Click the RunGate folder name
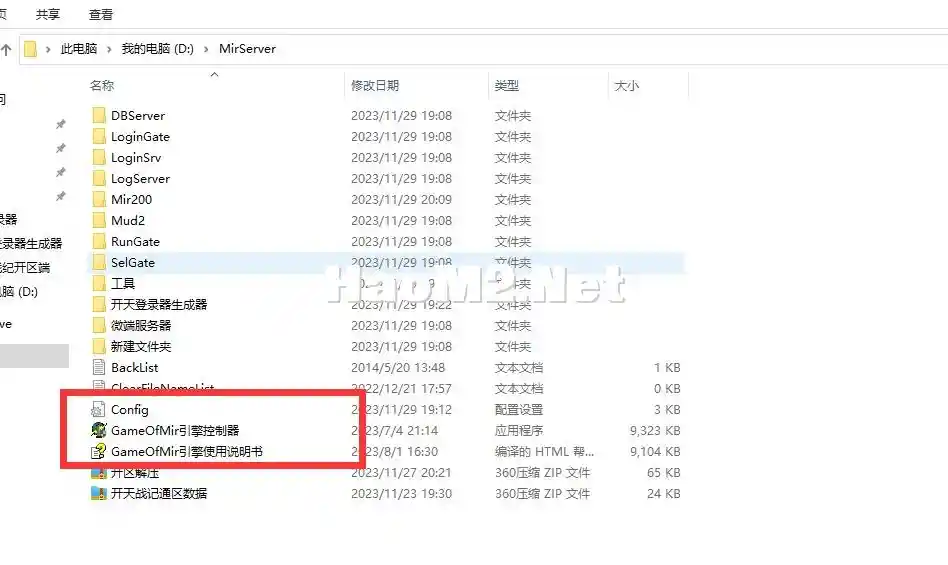The image size is (948, 565). [135, 242]
